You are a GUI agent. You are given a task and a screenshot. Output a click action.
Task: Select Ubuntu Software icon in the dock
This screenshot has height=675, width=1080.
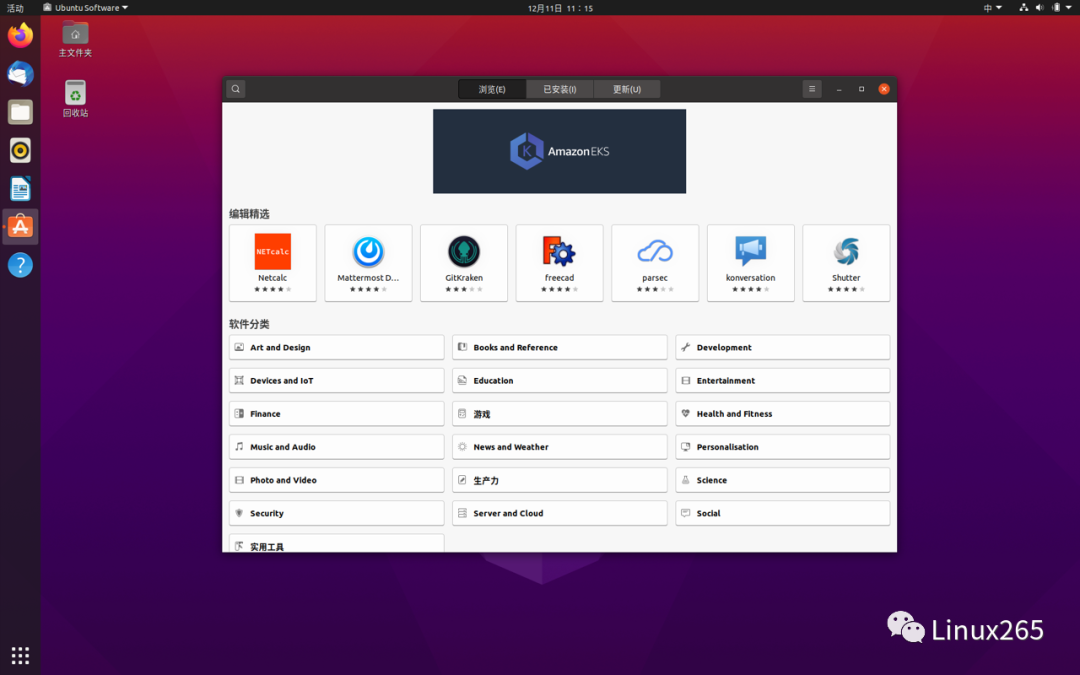click(x=20, y=227)
